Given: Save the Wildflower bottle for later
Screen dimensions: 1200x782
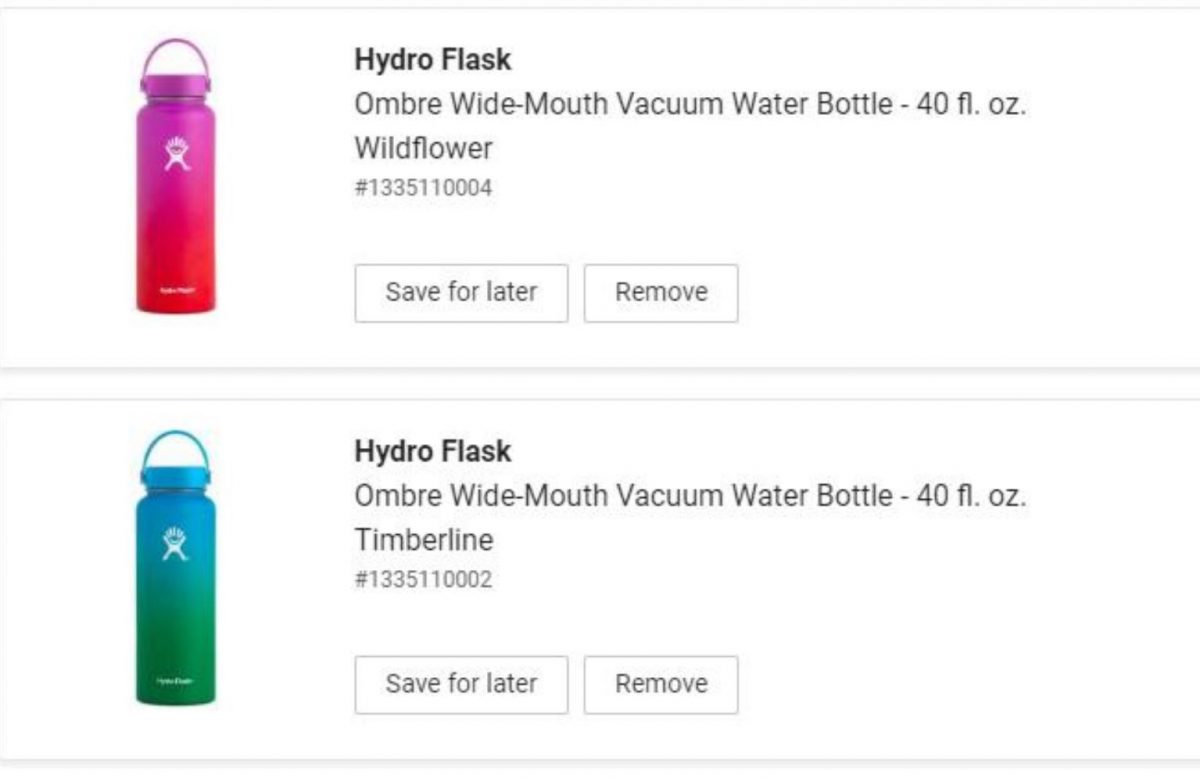Looking at the screenshot, I should click(x=461, y=293).
